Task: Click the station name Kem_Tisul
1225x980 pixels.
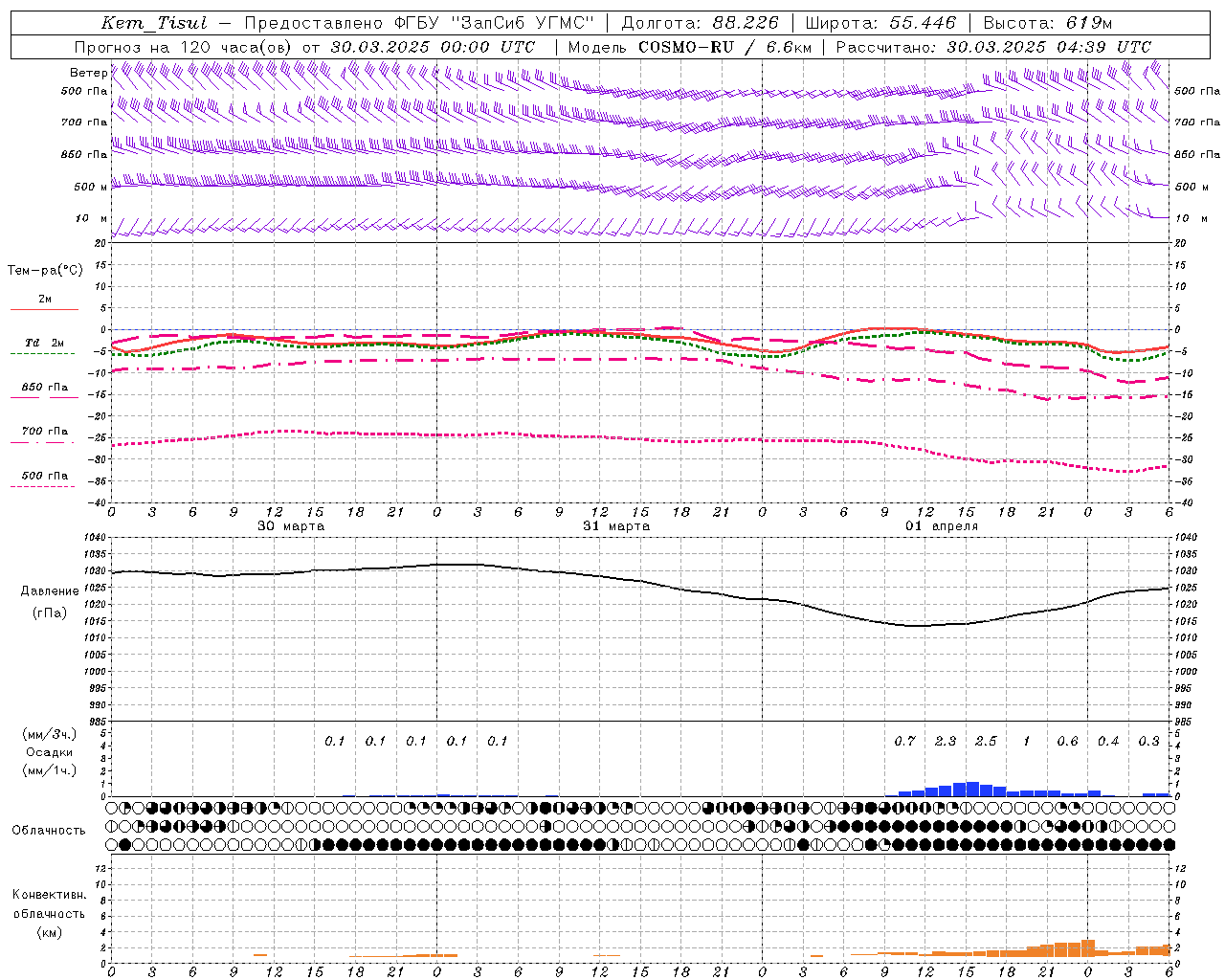Action: (x=154, y=23)
